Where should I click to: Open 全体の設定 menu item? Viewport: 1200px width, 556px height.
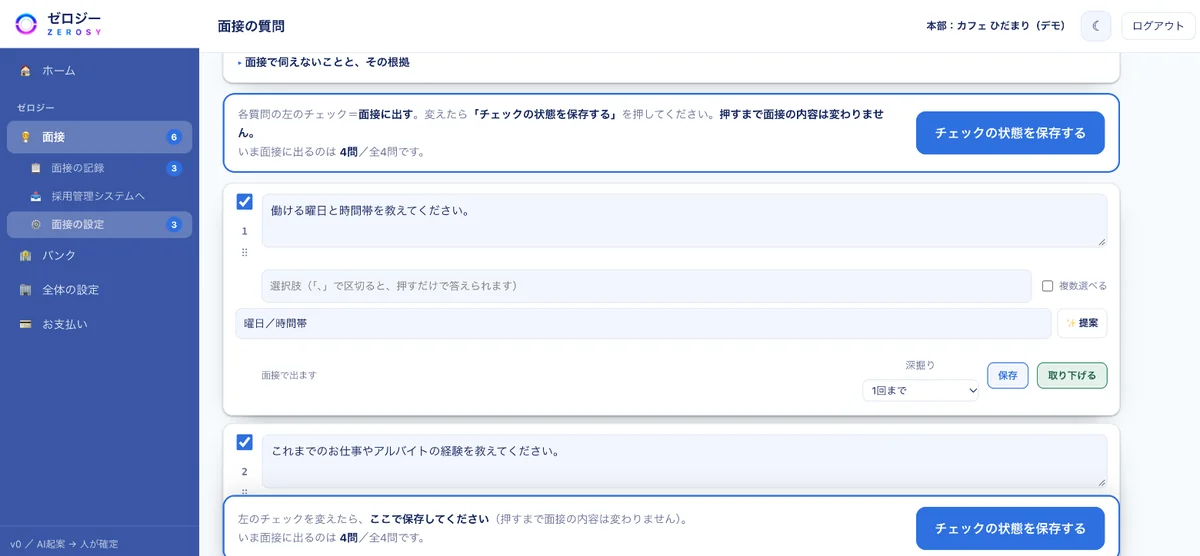[x=99, y=290]
